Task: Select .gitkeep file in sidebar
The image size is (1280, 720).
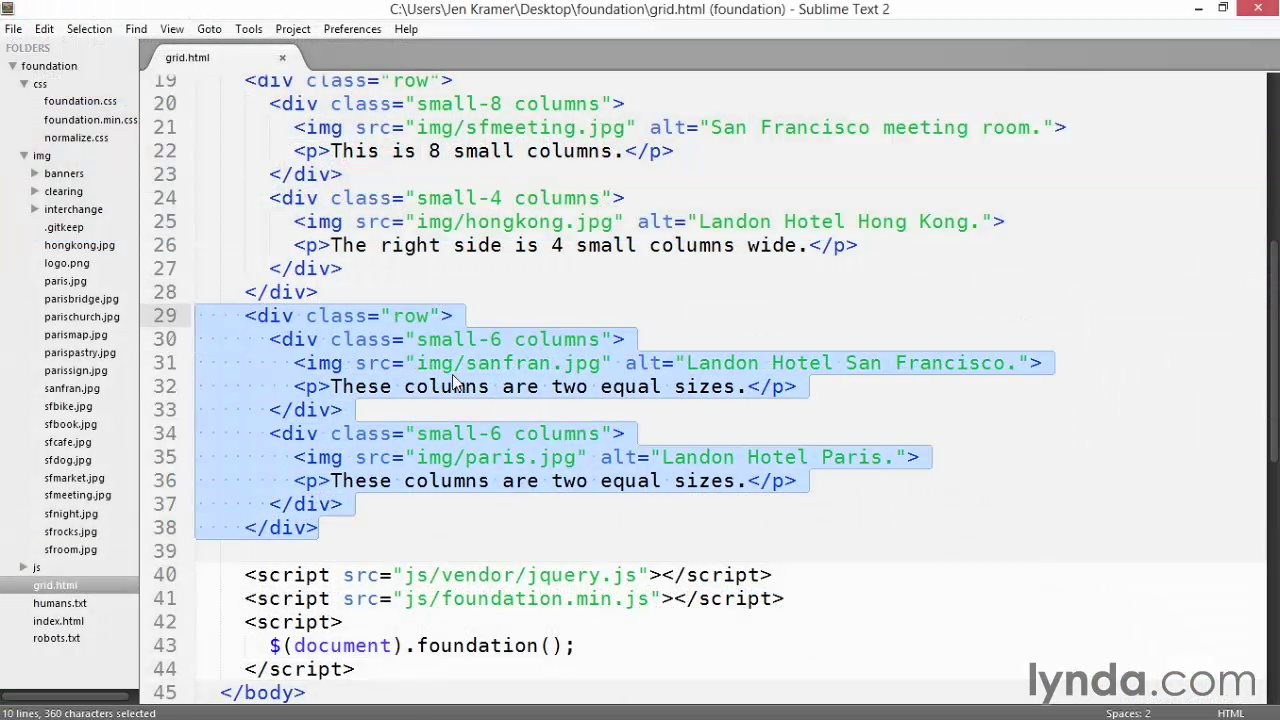Action: pos(64,227)
